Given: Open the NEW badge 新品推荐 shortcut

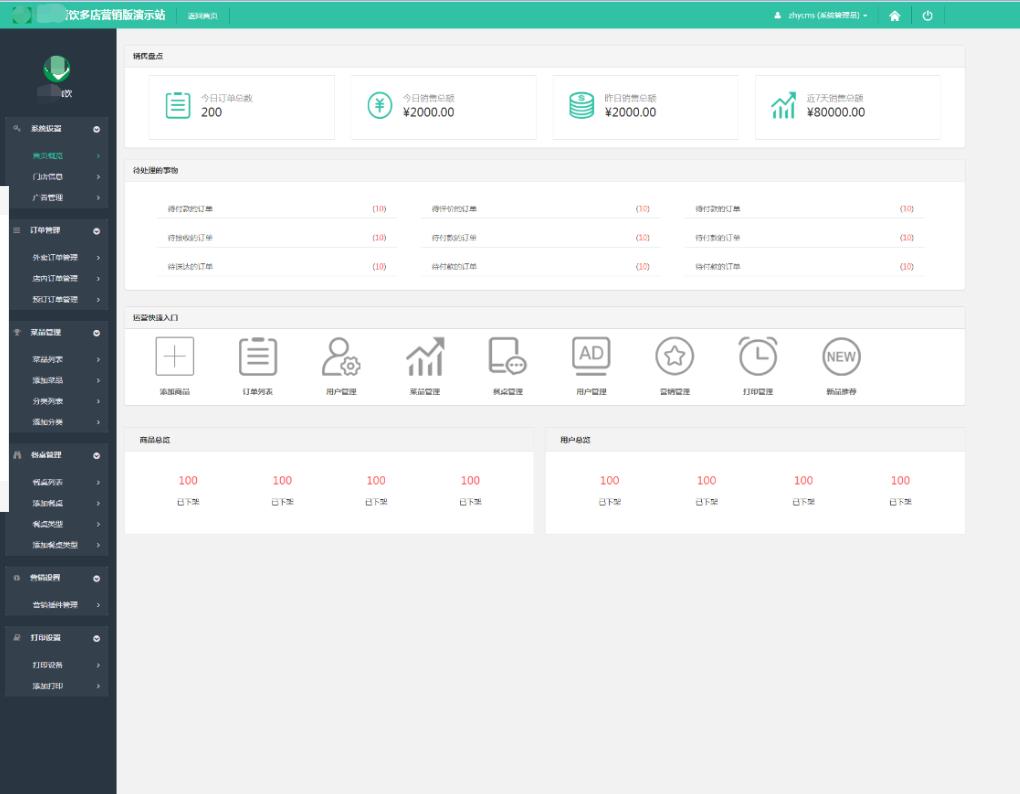Looking at the screenshot, I should [x=841, y=356].
